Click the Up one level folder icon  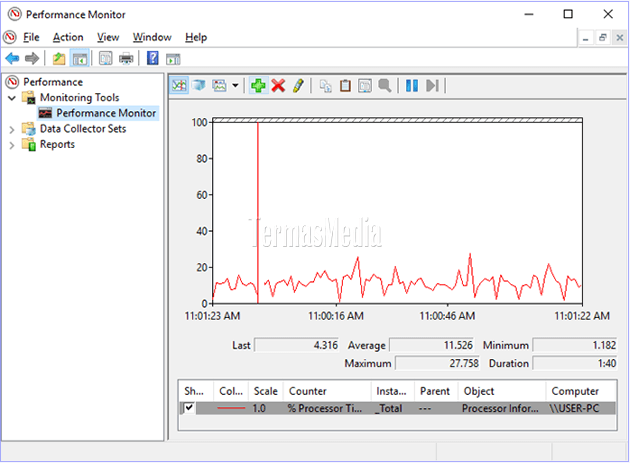(59, 59)
